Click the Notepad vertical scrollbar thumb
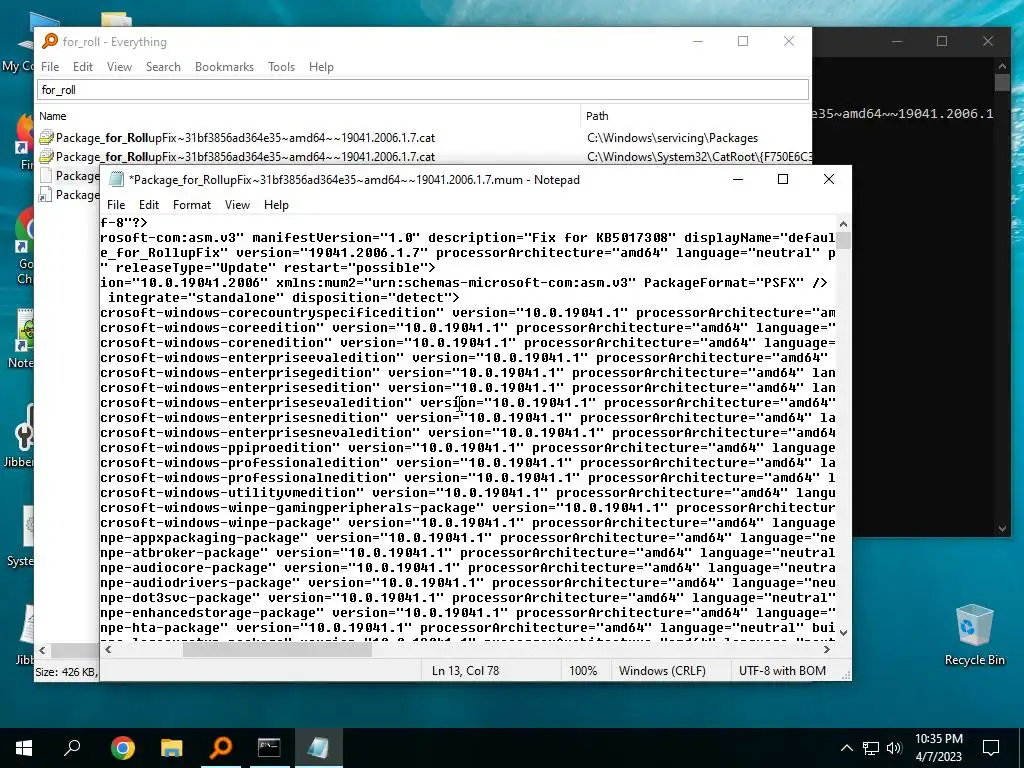The height and width of the screenshot is (768, 1024). (x=843, y=240)
